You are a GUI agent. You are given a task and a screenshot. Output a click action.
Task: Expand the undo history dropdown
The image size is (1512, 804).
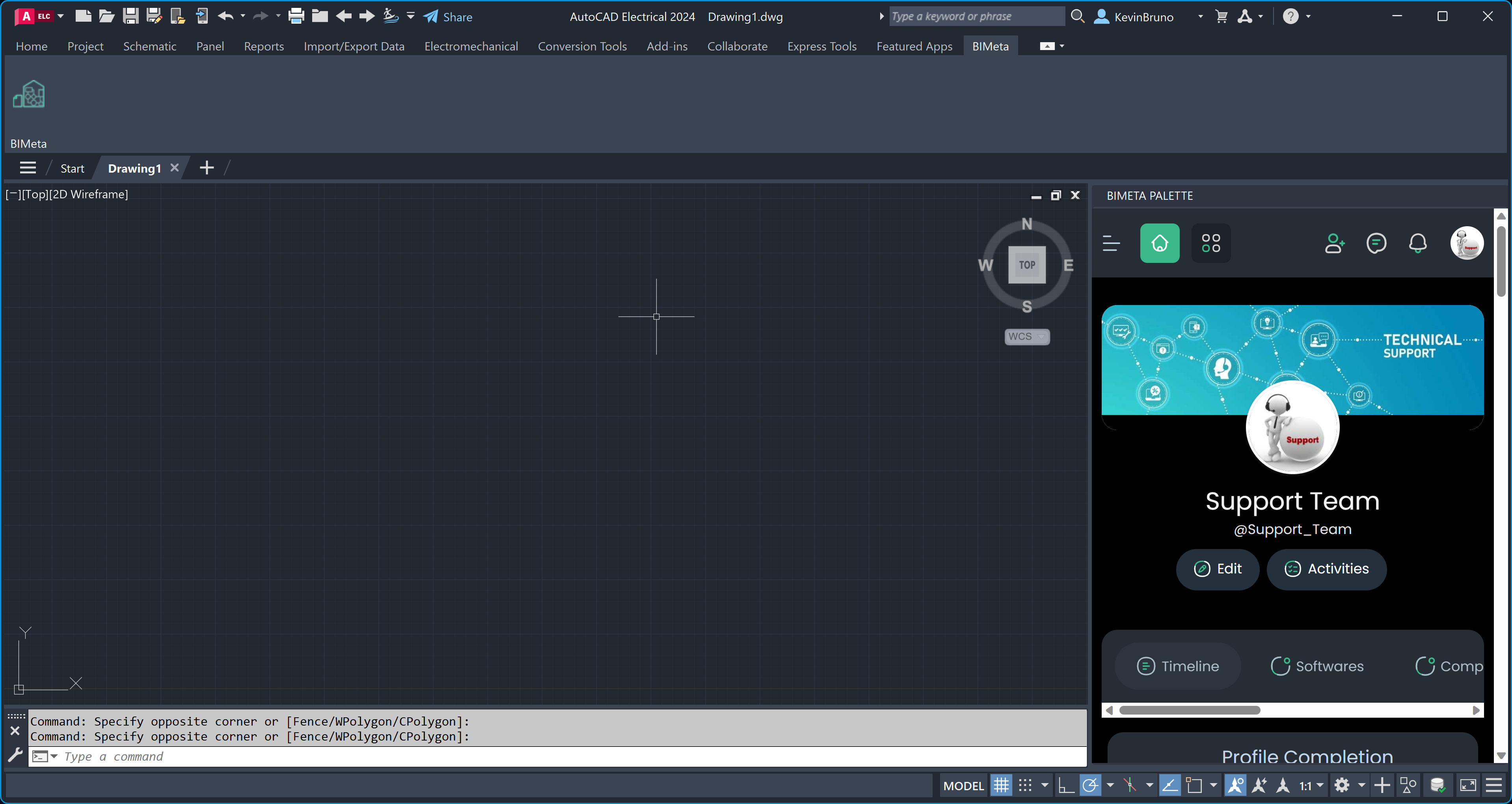click(x=243, y=16)
